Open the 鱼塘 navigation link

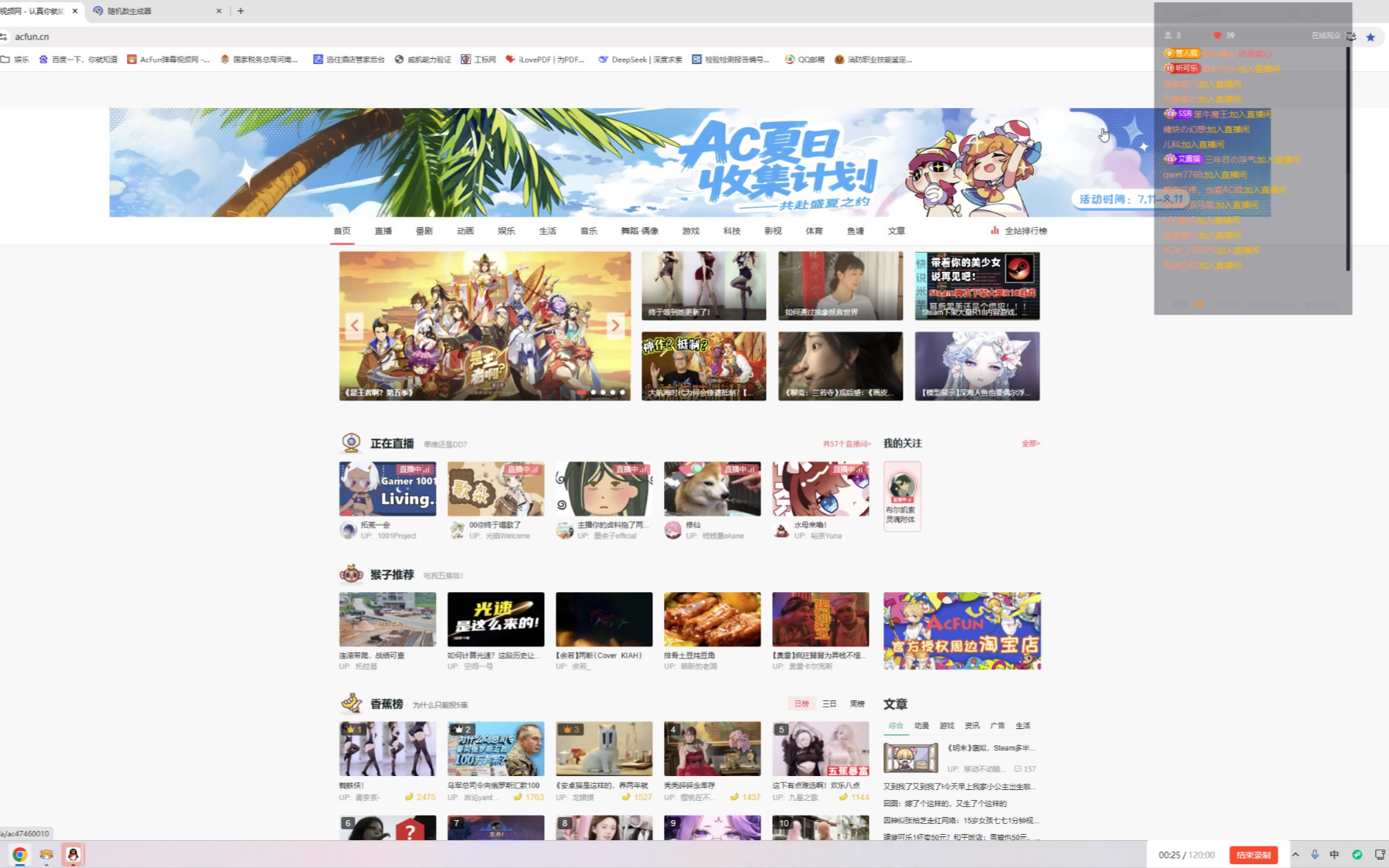[855, 230]
